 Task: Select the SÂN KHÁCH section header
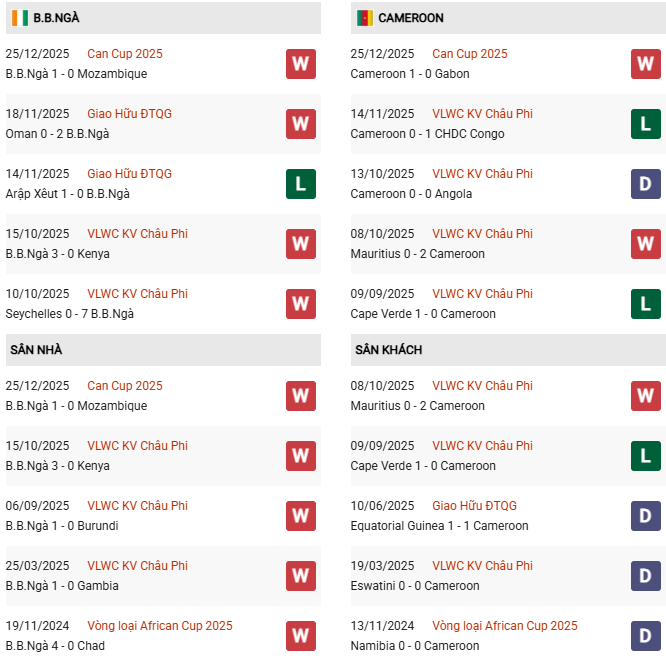[388, 350]
